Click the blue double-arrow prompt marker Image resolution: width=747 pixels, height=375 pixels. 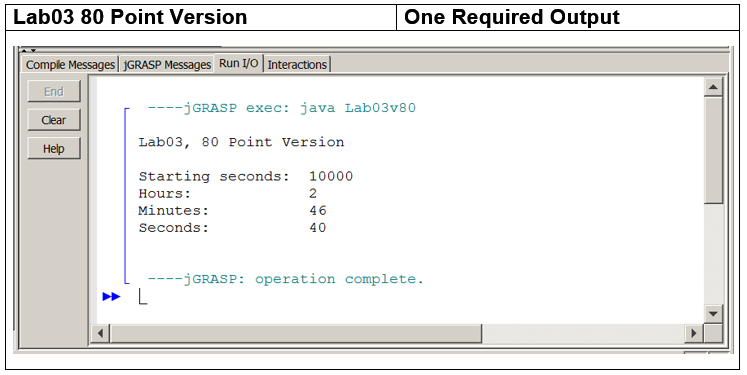coord(111,296)
